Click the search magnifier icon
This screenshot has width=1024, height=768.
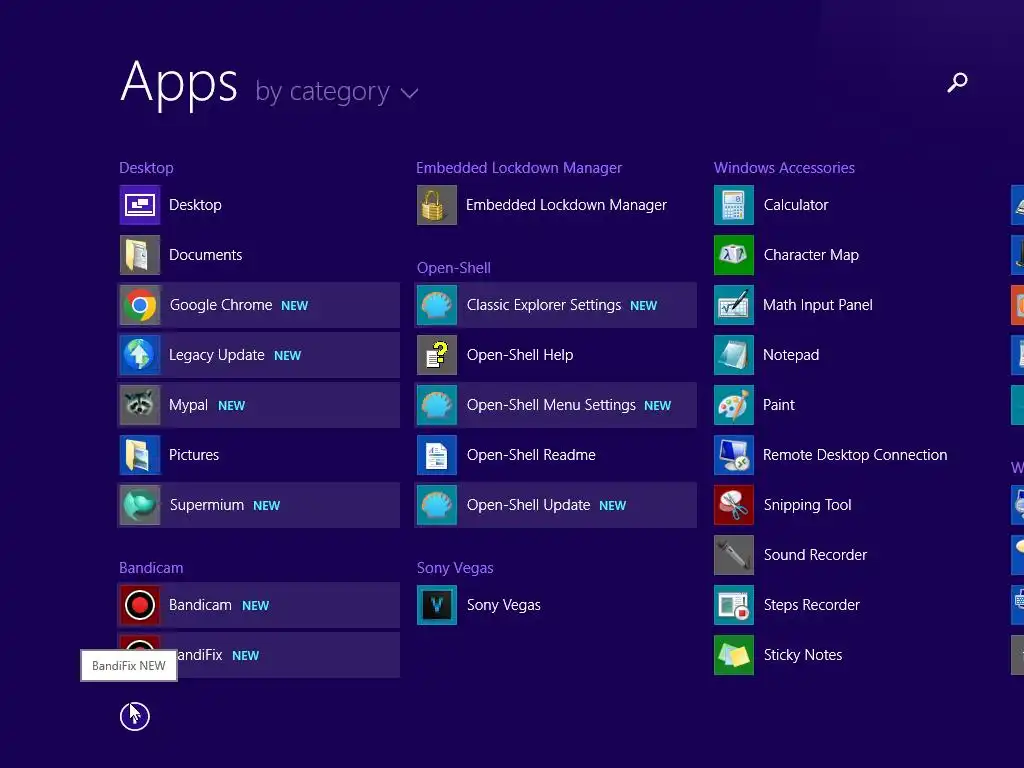(x=957, y=83)
